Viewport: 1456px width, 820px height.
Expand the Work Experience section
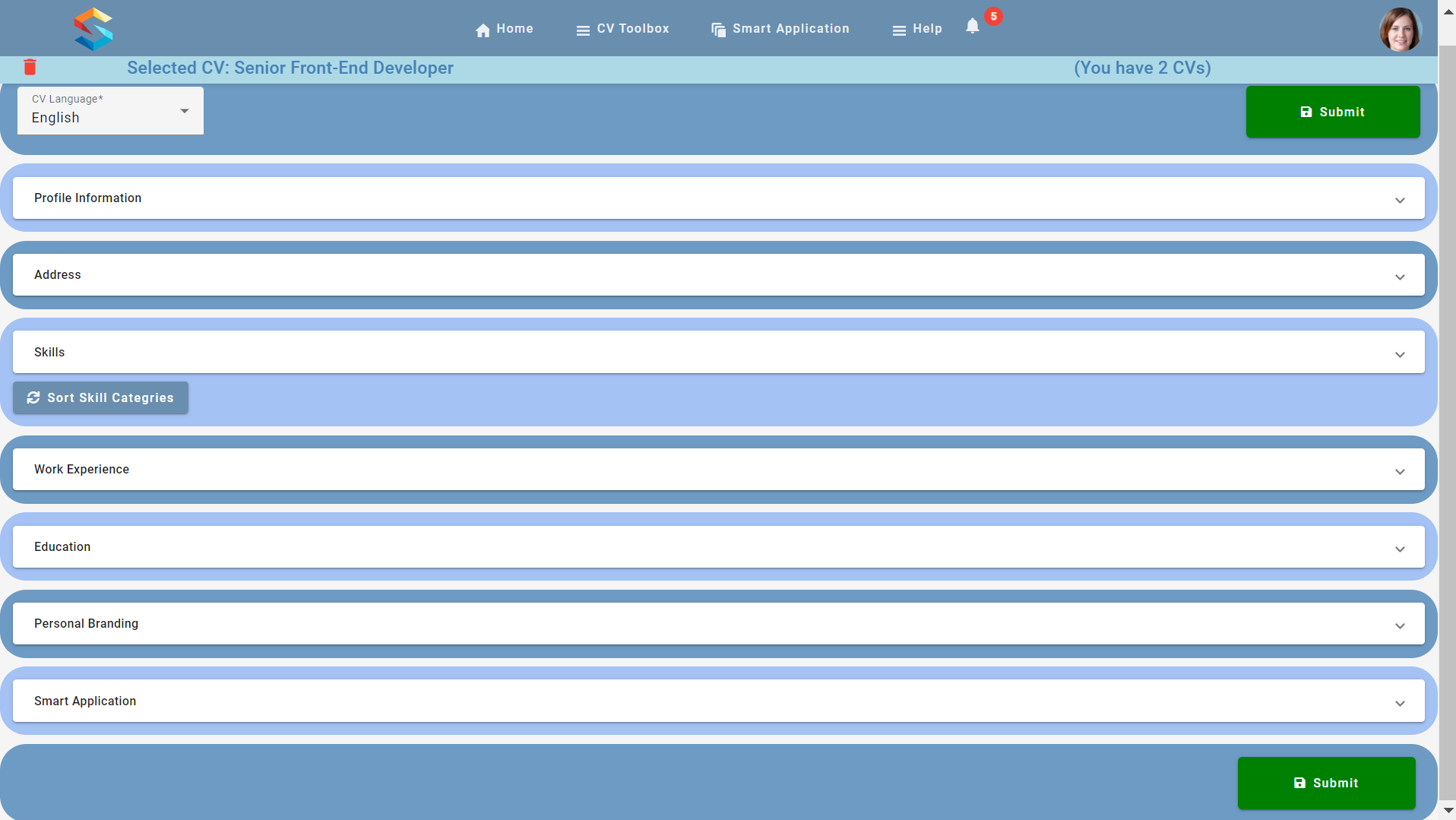pos(719,470)
